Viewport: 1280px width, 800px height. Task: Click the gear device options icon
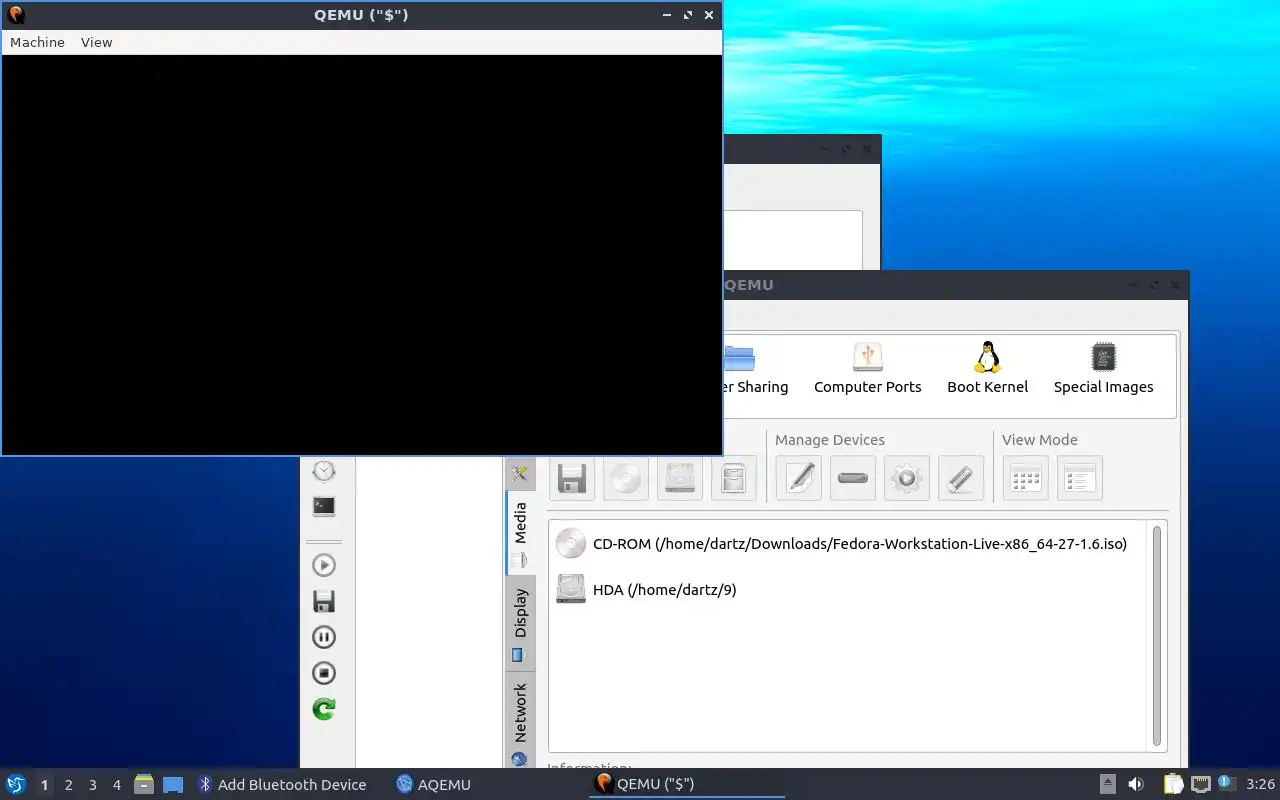[x=907, y=478]
